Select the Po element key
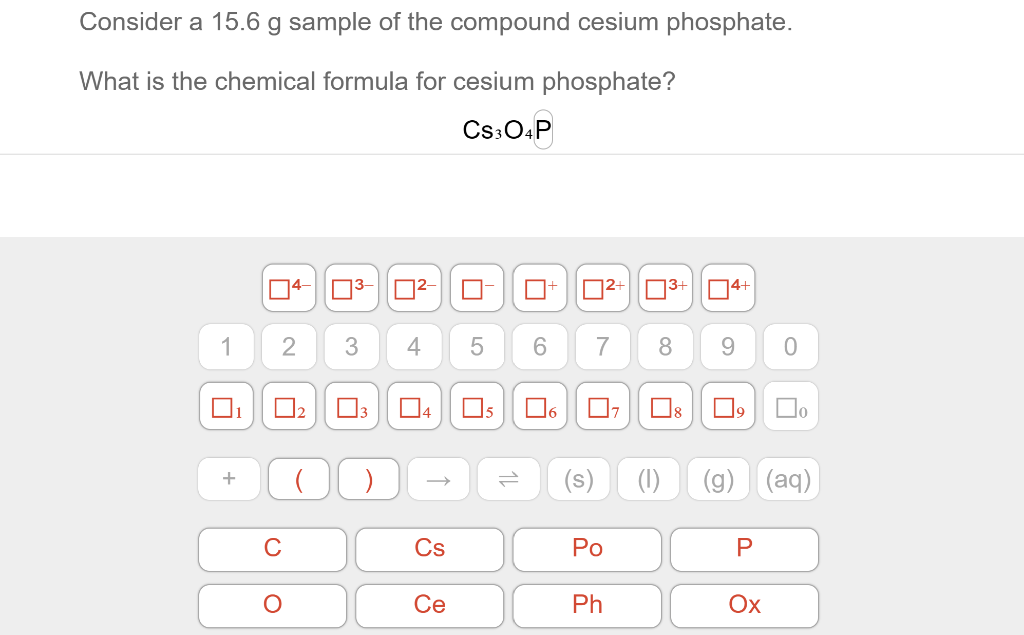 tap(587, 548)
